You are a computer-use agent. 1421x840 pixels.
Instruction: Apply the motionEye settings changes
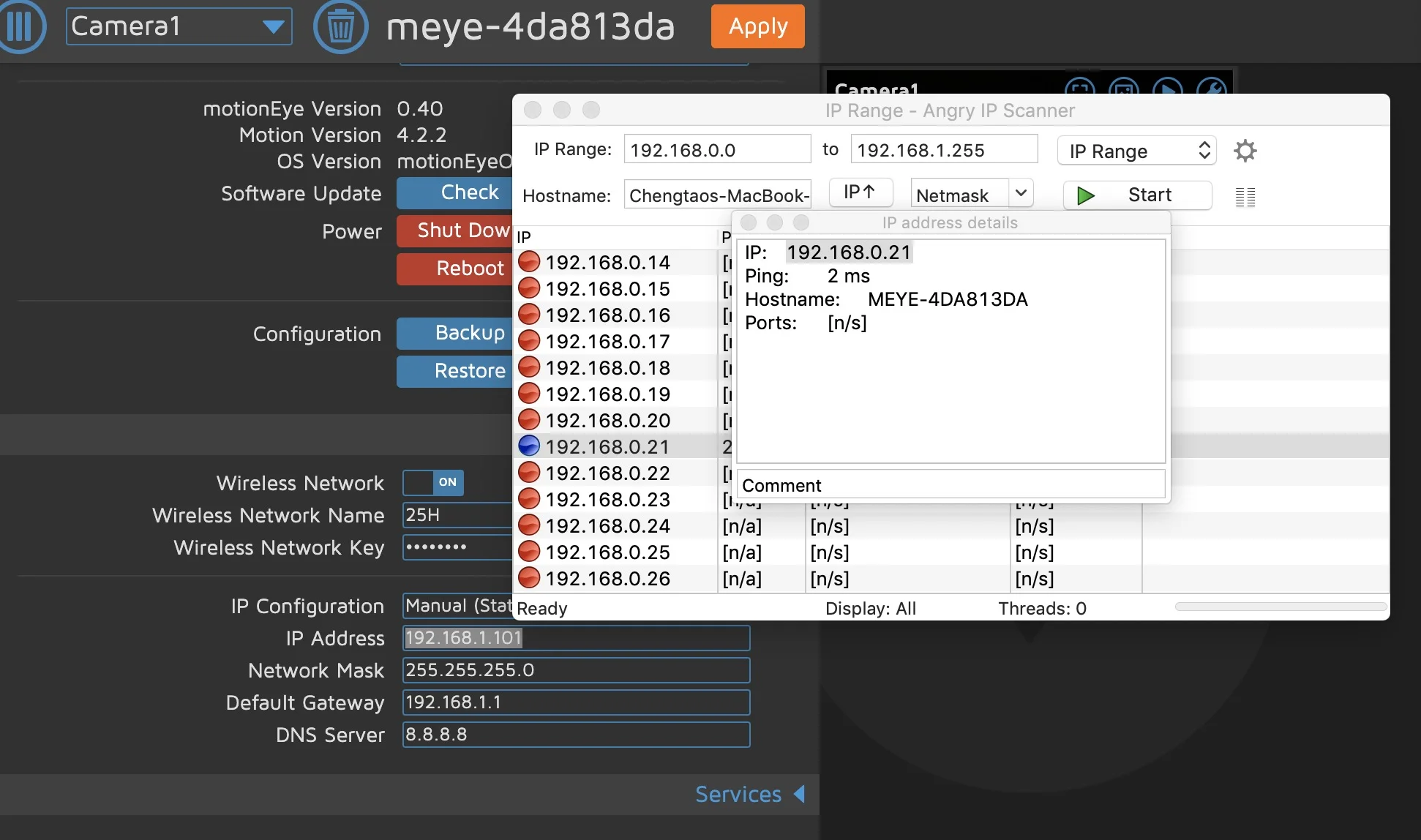click(758, 26)
